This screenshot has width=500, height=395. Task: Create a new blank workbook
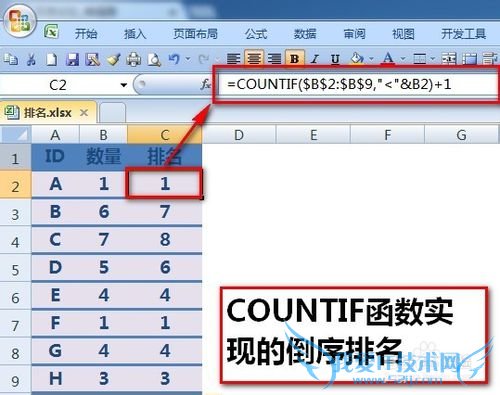click(51, 59)
